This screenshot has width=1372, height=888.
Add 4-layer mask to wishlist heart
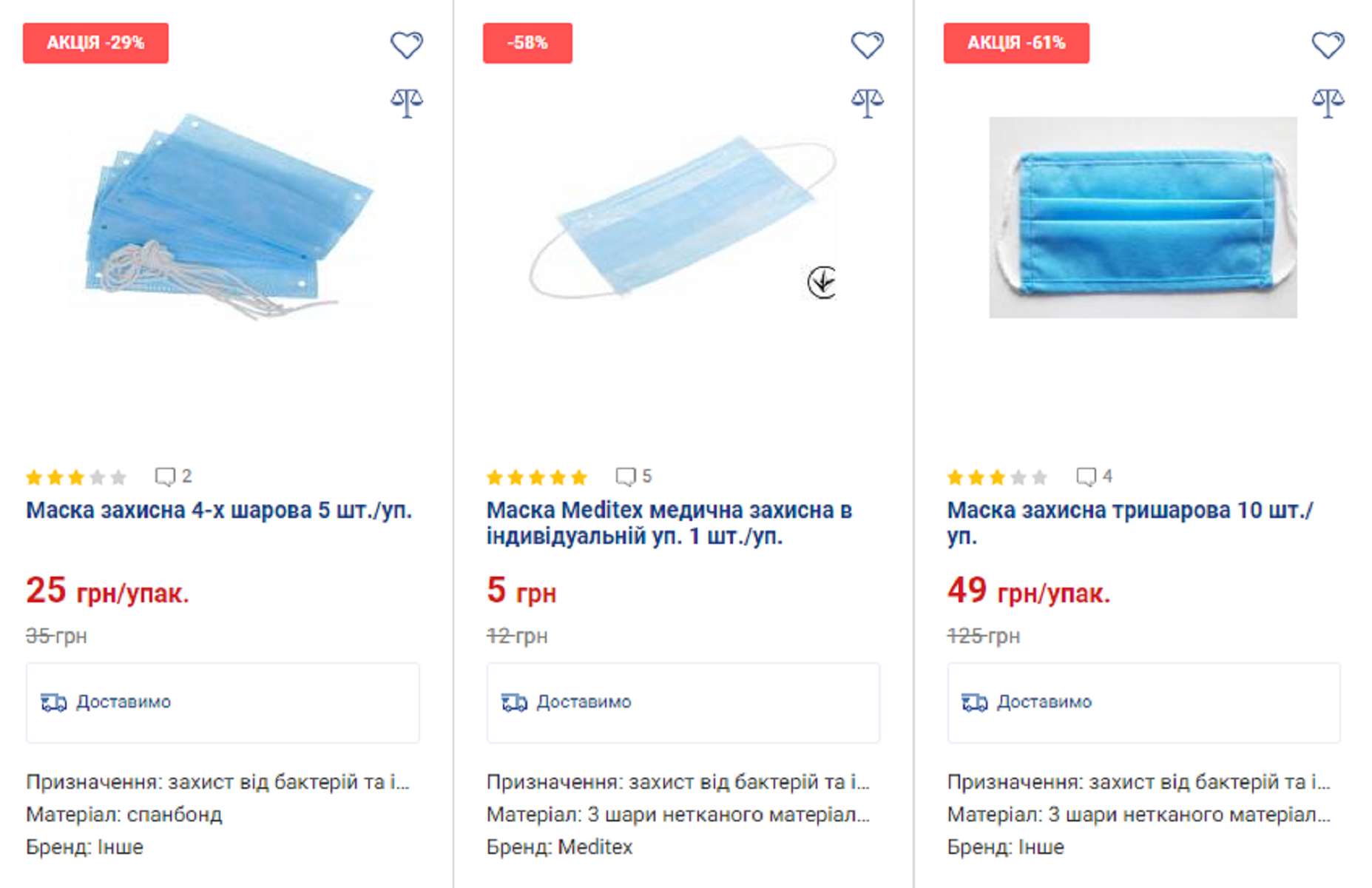[x=406, y=44]
